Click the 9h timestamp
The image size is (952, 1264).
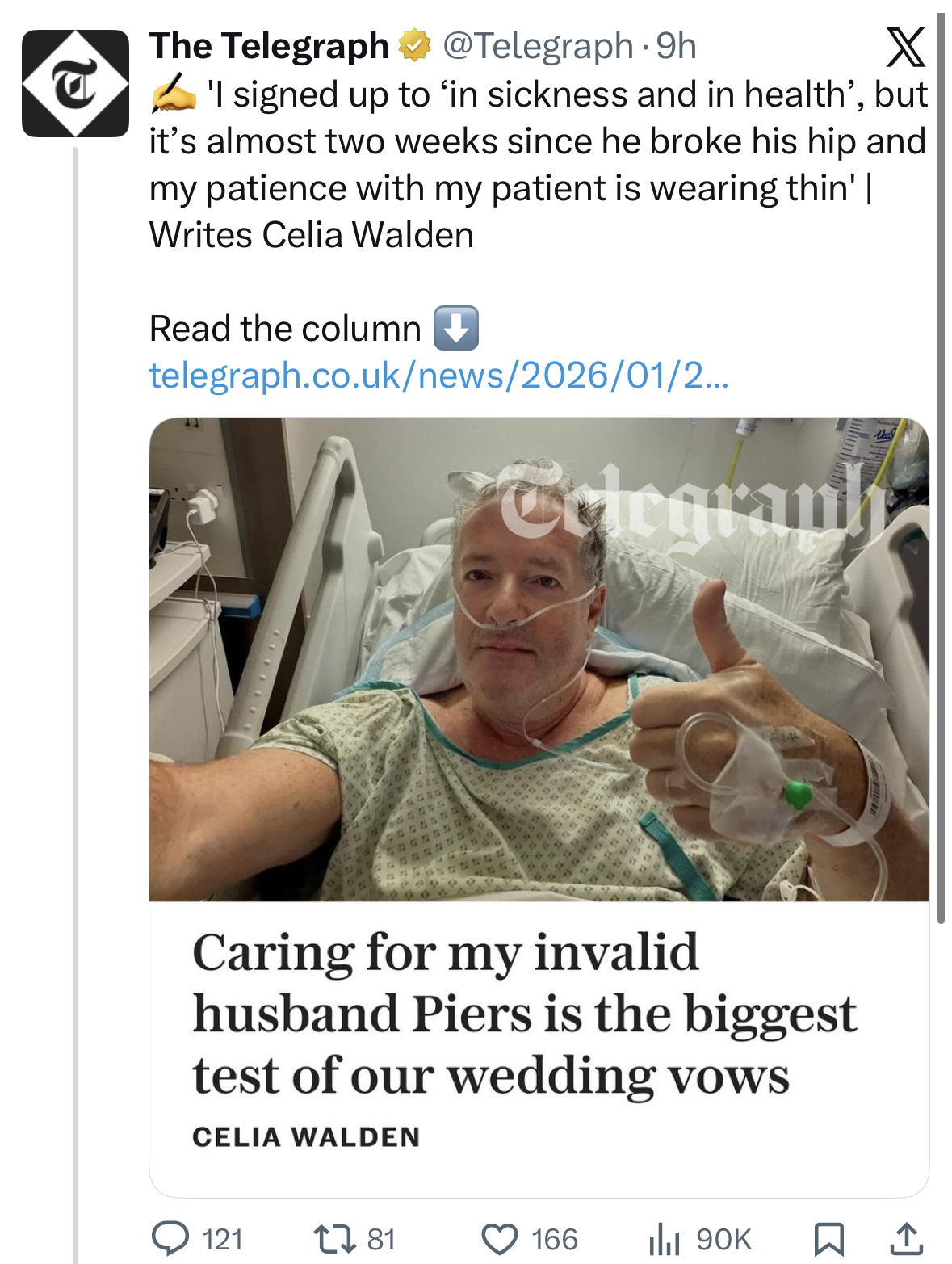point(677,46)
